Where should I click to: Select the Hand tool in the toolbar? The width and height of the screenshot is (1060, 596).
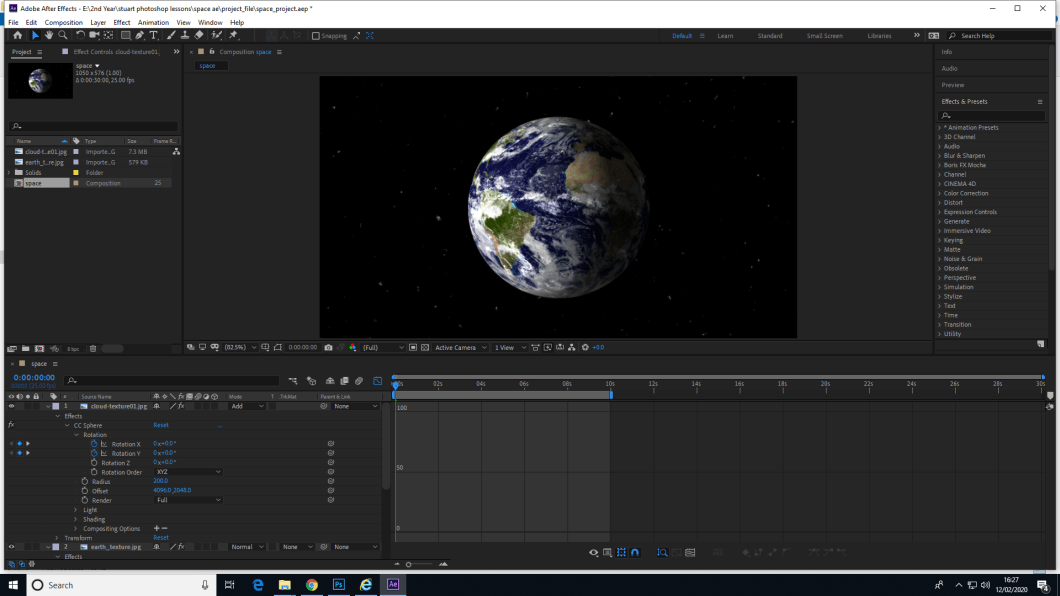(48, 35)
